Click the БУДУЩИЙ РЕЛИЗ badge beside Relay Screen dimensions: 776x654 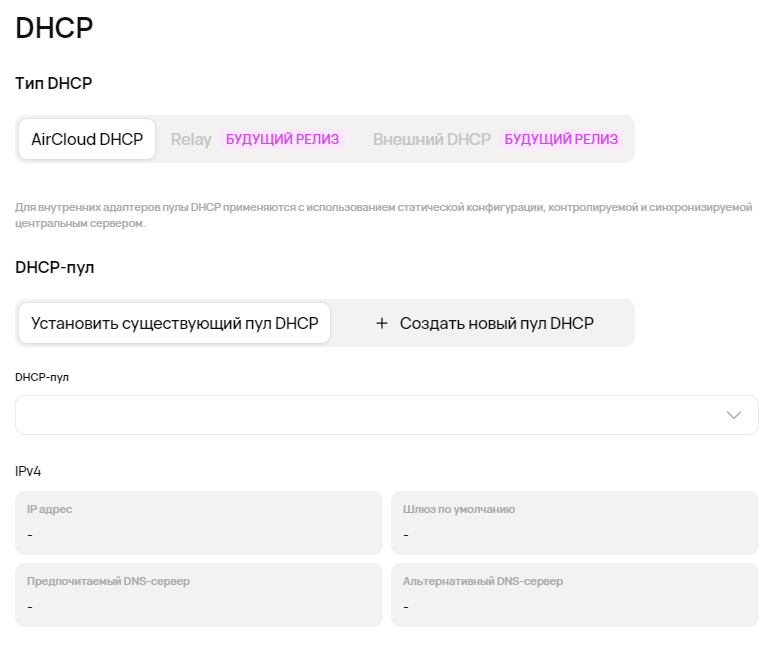point(282,140)
